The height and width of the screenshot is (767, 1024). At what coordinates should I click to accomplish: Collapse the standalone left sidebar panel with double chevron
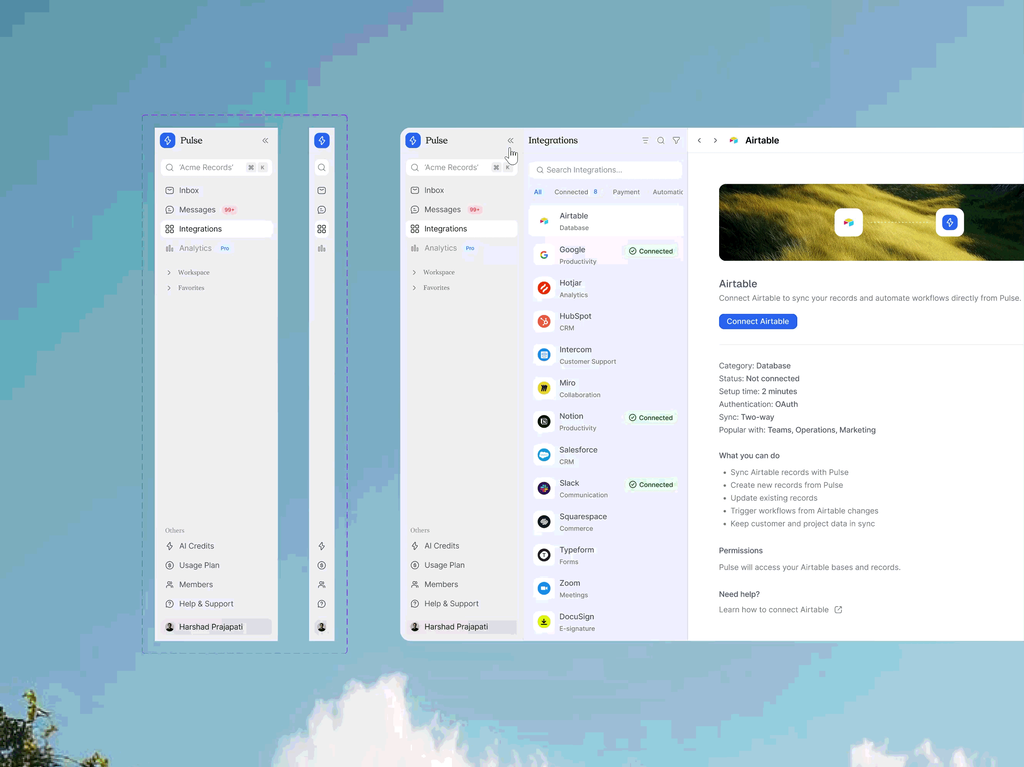click(265, 140)
